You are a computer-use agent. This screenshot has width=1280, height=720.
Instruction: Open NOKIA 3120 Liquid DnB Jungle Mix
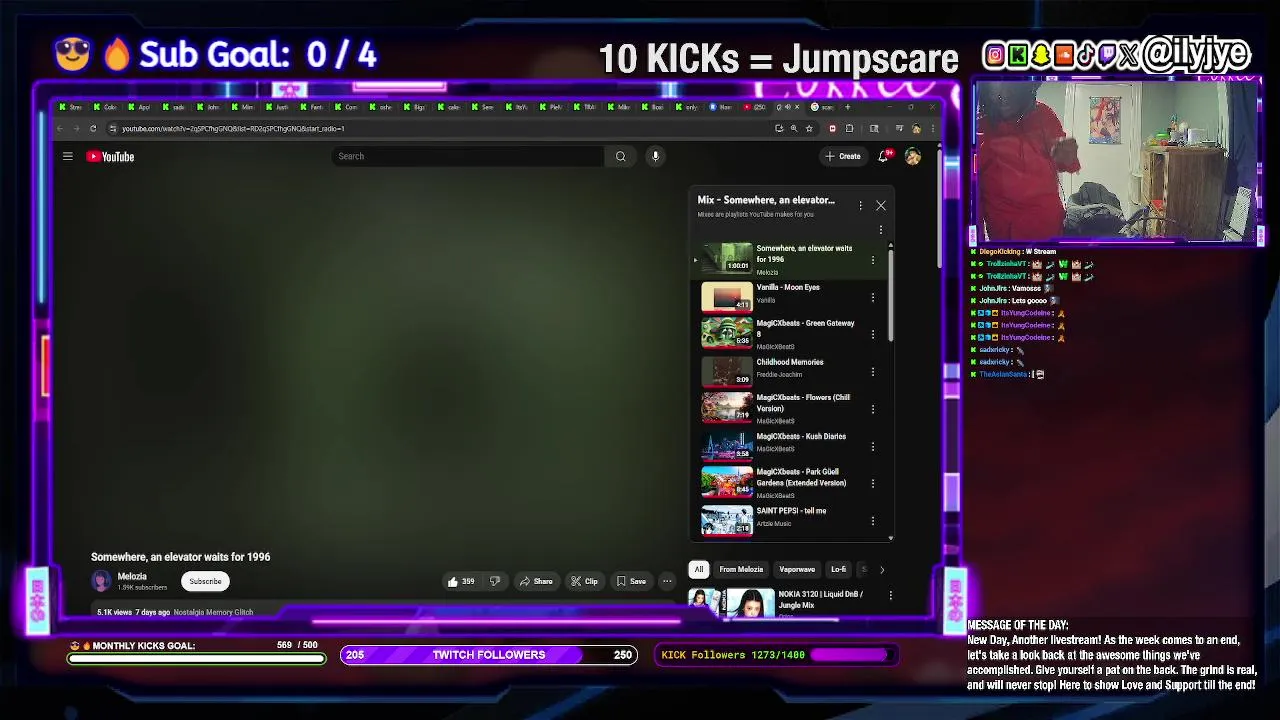[x=820, y=599]
